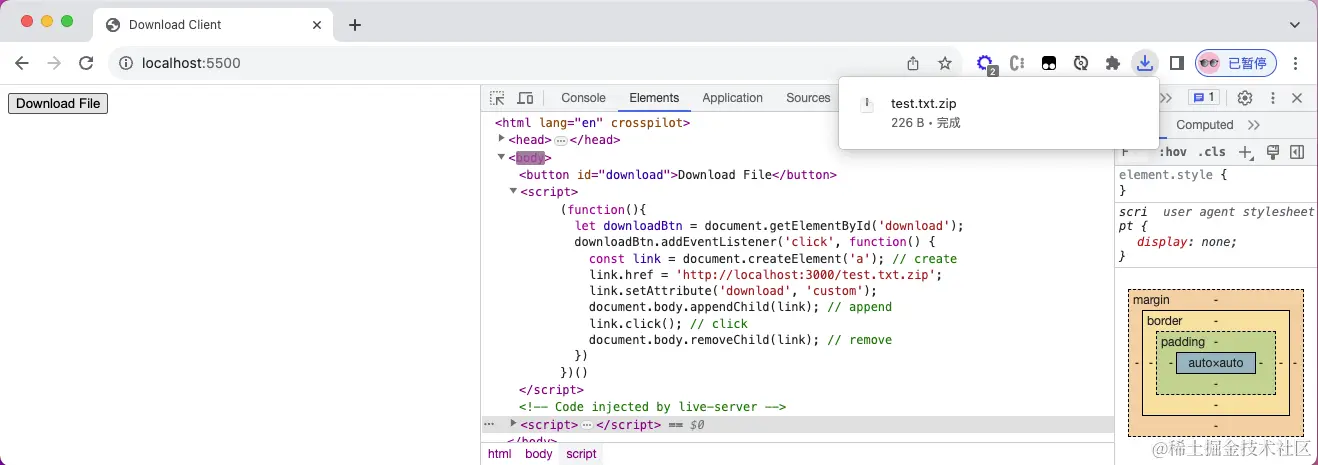Open Chrome three-dot menu
Image resolution: width=1318 pixels, height=465 pixels.
click(x=1296, y=63)
